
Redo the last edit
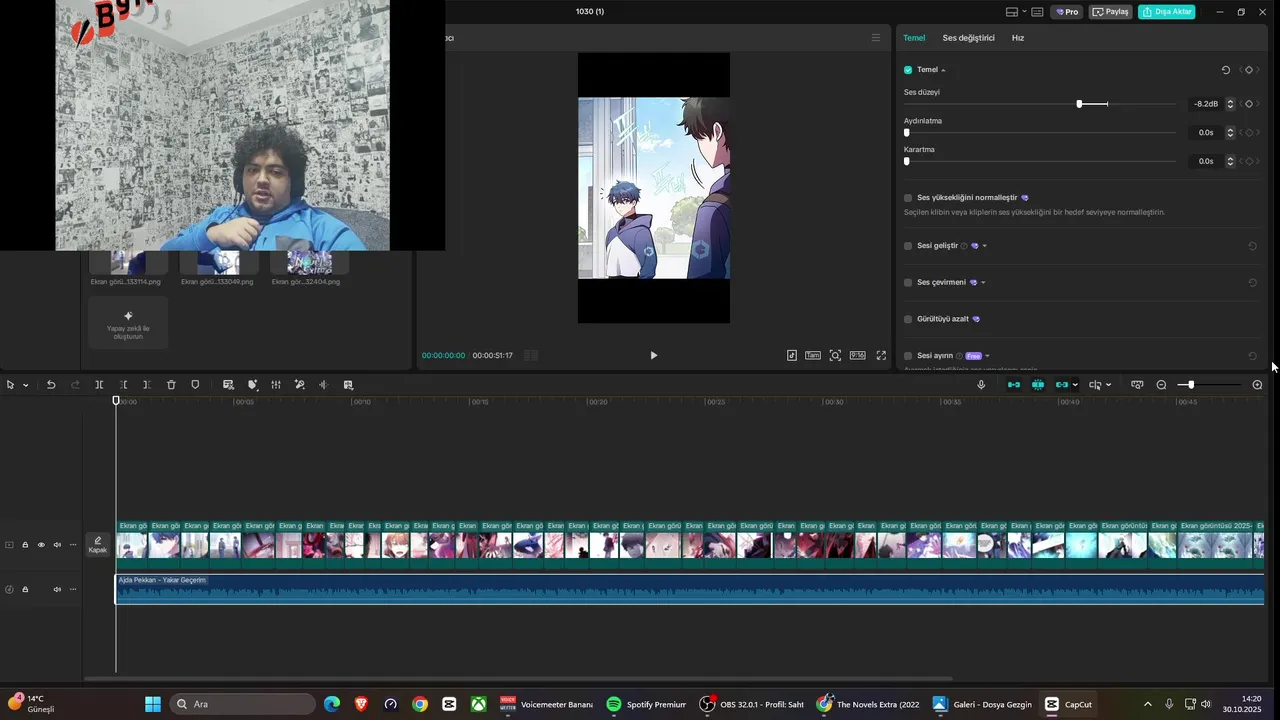pyautogui.click(x=75, y=385)
